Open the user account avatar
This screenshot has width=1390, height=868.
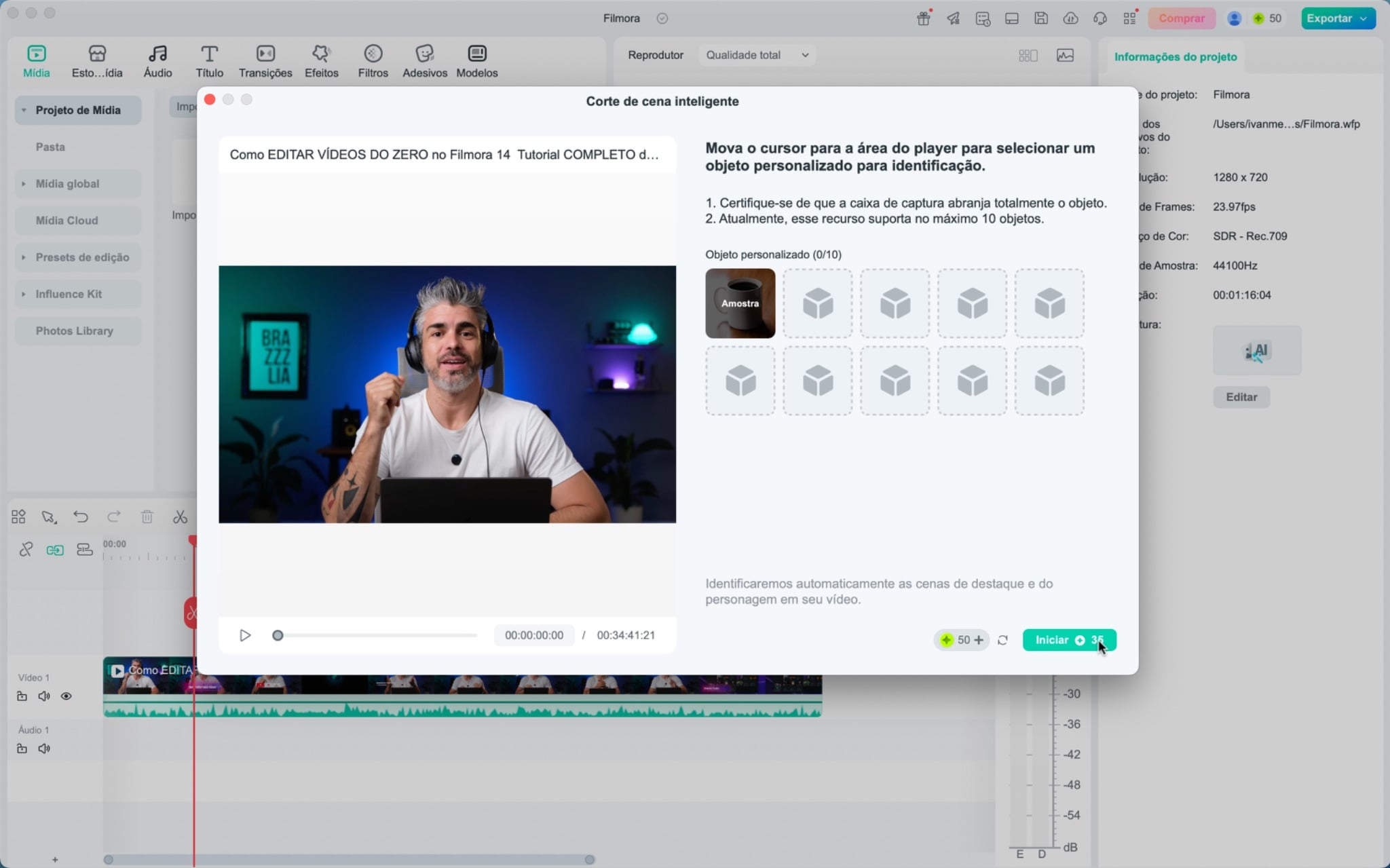click(1235, 18)
